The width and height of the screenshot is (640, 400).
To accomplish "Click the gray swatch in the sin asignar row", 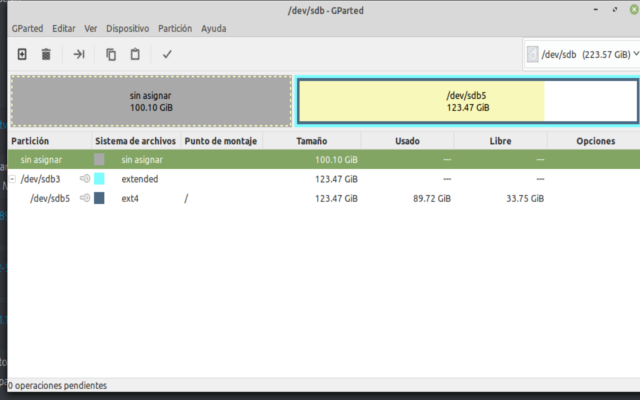I will tap(99, 159).
